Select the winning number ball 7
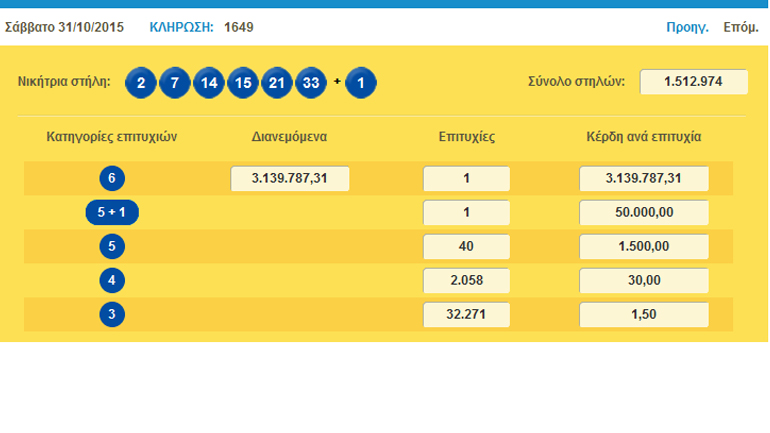This screenshot has height=433, width=770. (x=175, y=83)
